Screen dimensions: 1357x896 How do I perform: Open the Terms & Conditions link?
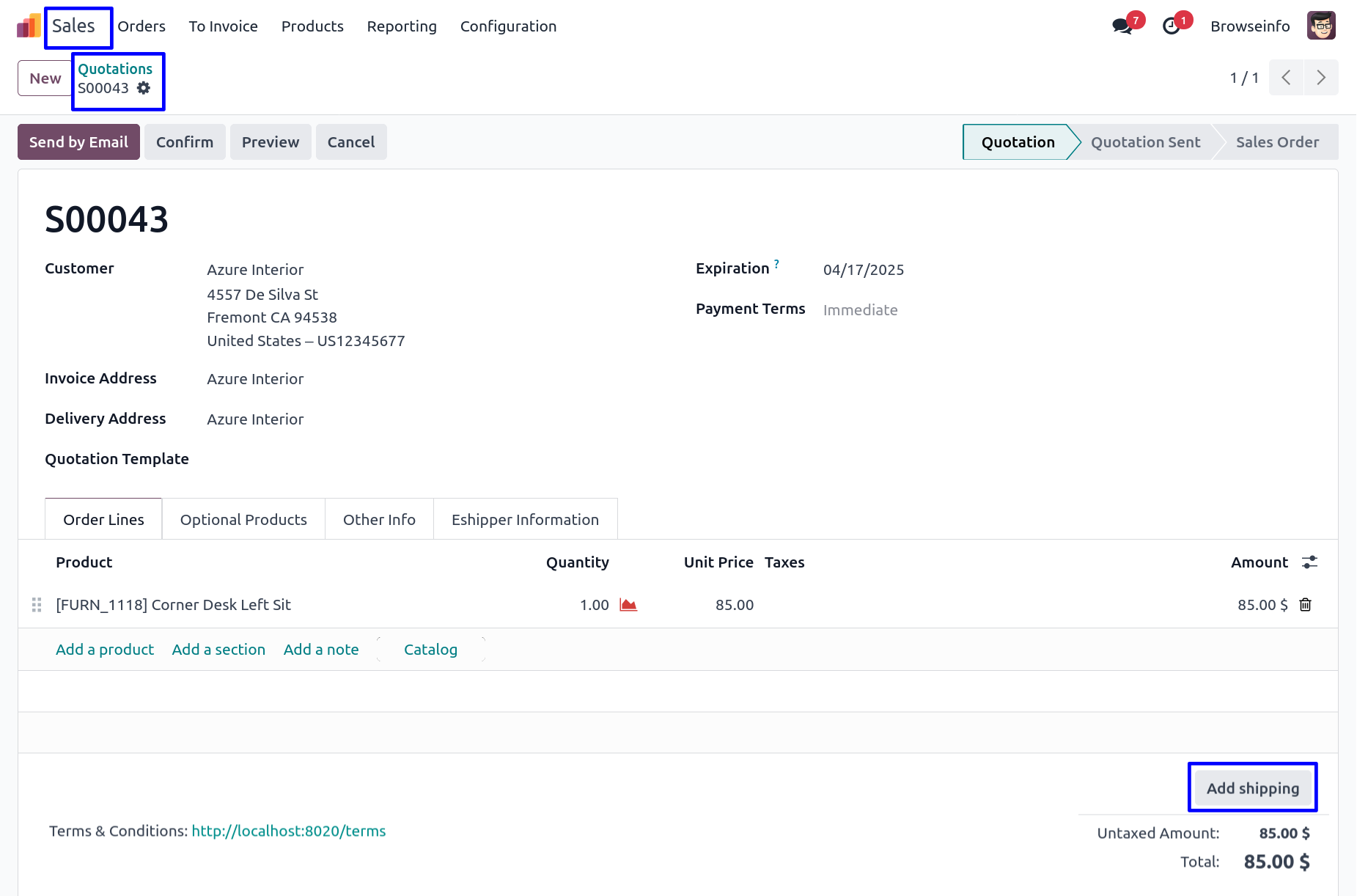[289, 831]
